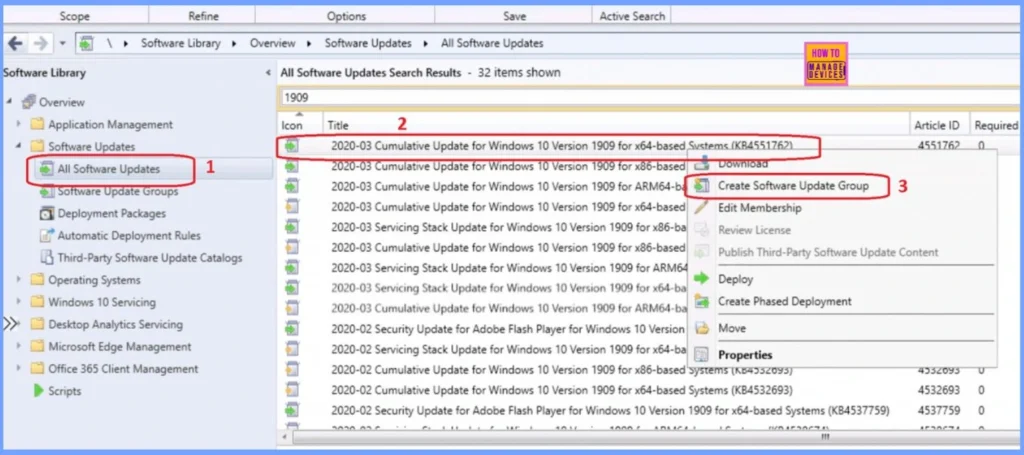Collapse the Overview tree node
Screen dimensions: 1024x455
[x=10, y=102]
